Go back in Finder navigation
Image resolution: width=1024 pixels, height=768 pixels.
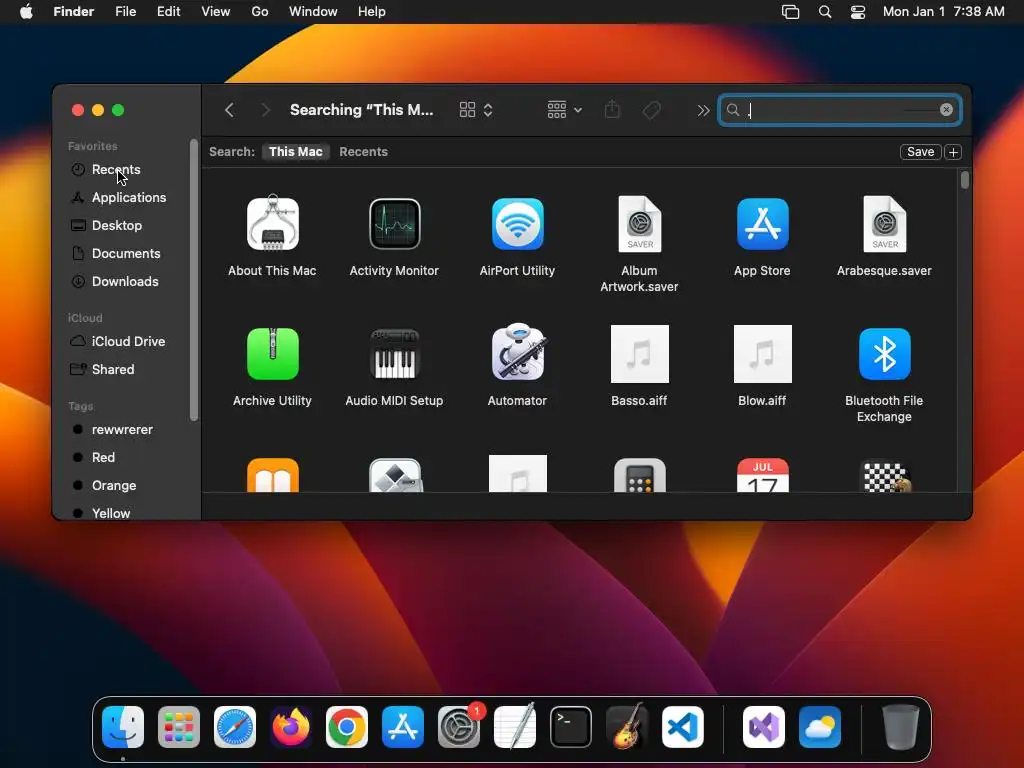point(229,110)
